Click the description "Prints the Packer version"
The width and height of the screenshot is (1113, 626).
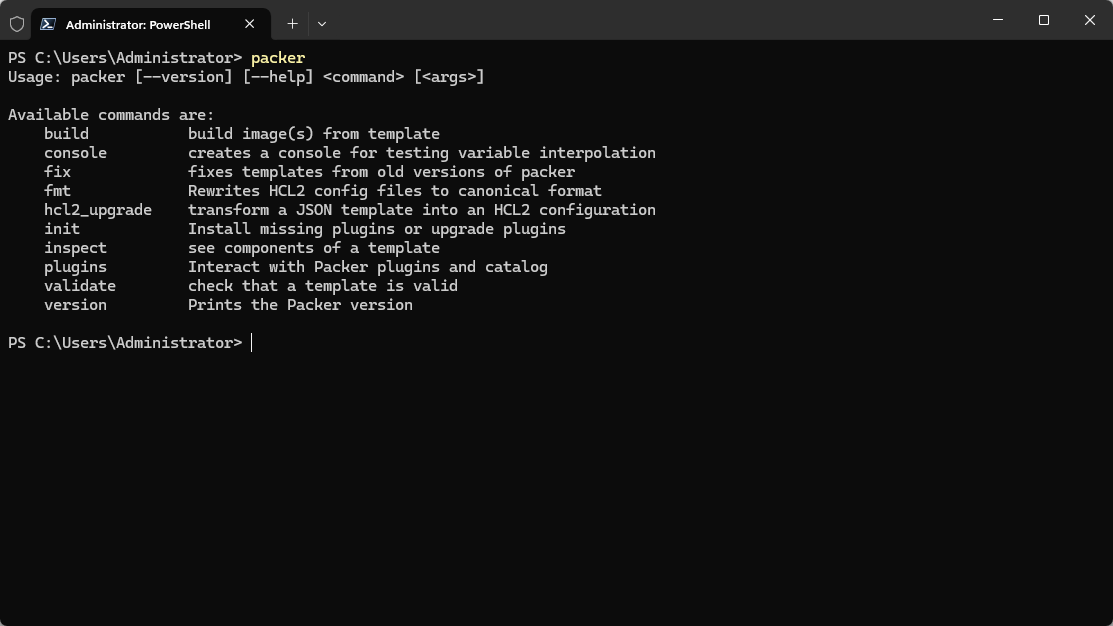[300, 305]
